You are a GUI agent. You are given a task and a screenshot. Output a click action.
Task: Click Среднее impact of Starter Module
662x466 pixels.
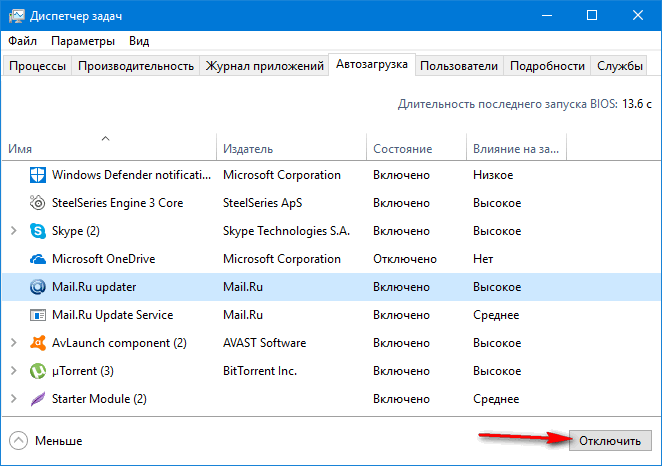[x=496, y=399]
